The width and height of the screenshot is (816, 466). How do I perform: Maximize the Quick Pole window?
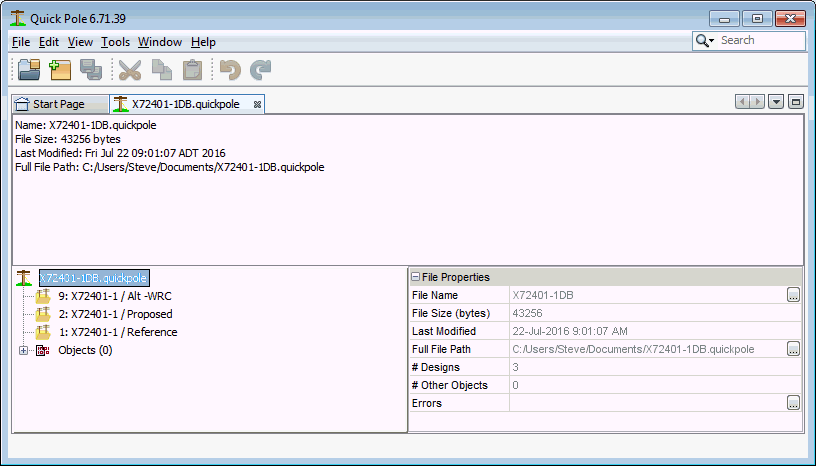pyautogui.click(x=757, y=19)
